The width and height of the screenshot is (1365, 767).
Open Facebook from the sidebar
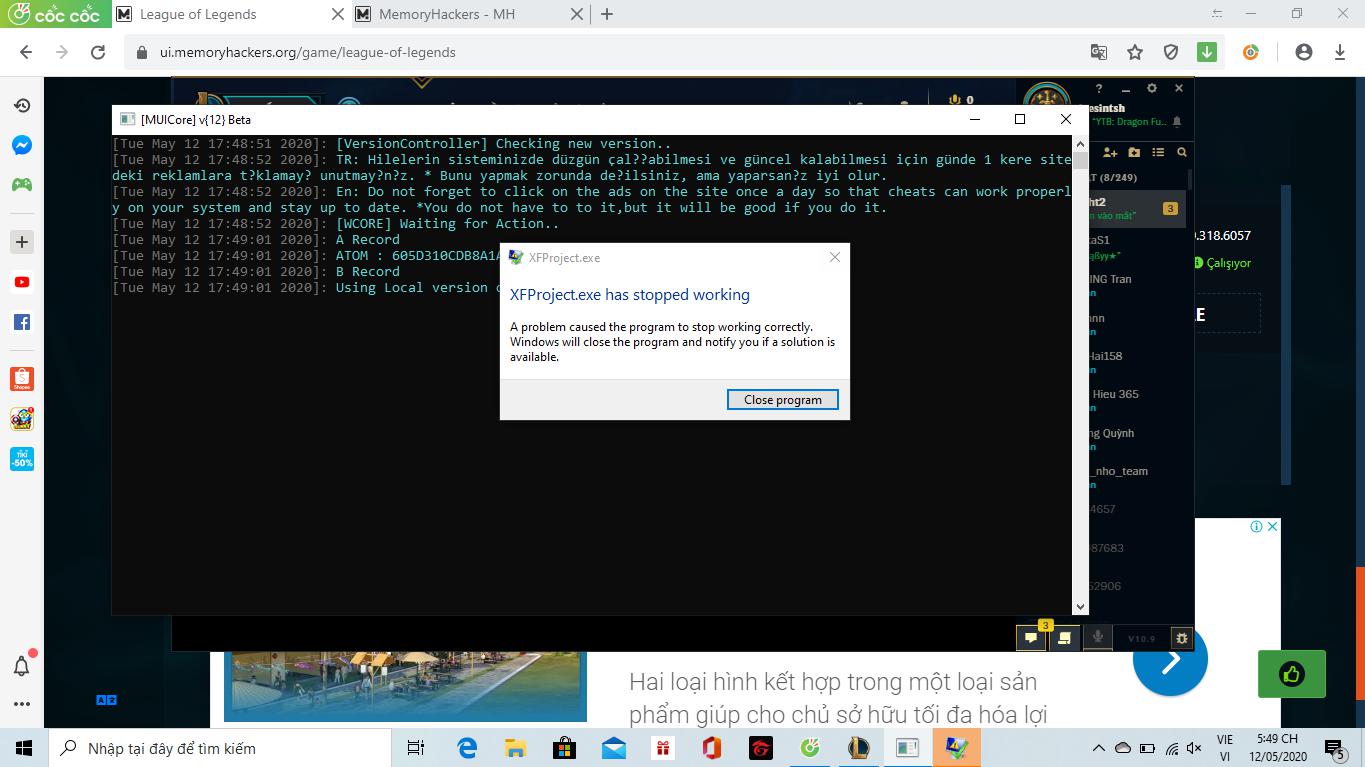(22, 322)
